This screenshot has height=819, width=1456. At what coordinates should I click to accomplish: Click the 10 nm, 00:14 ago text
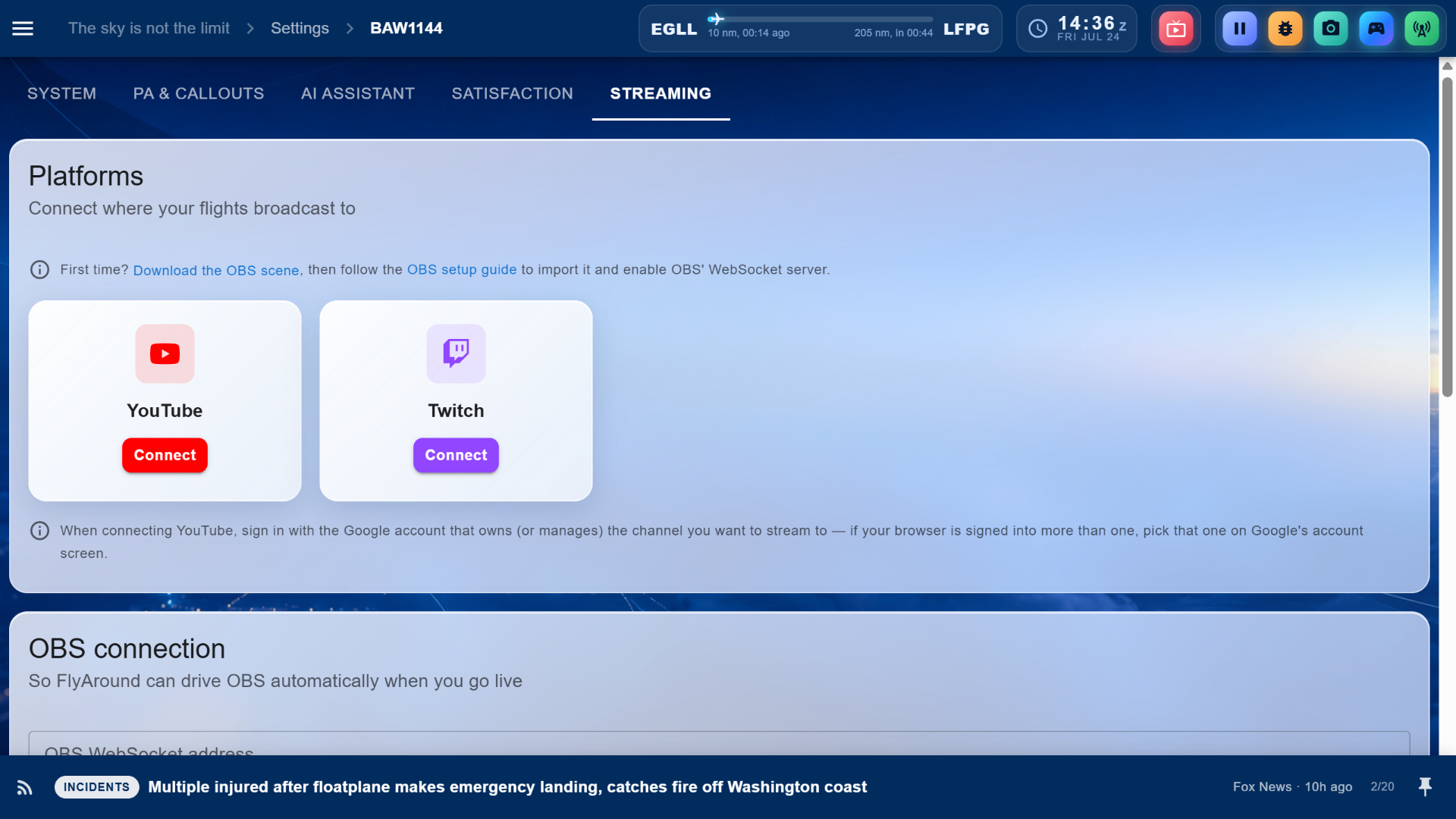coord(748,33)
